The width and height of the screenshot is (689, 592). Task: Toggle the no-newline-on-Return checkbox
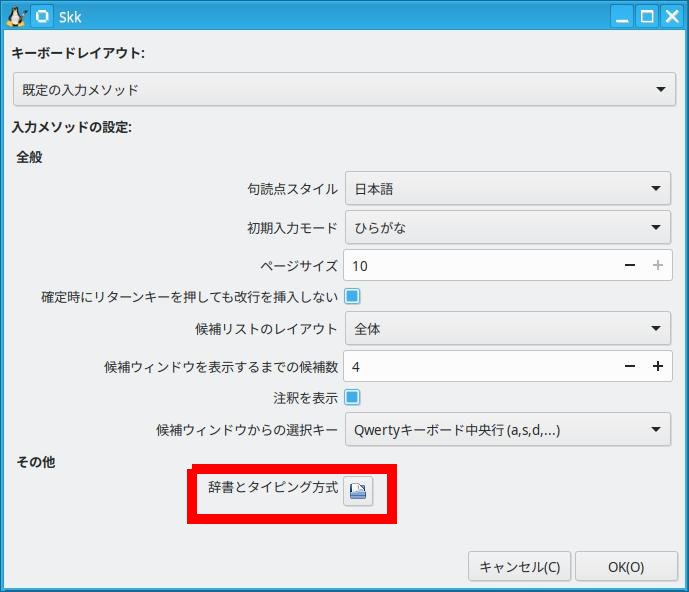[352, 297]
